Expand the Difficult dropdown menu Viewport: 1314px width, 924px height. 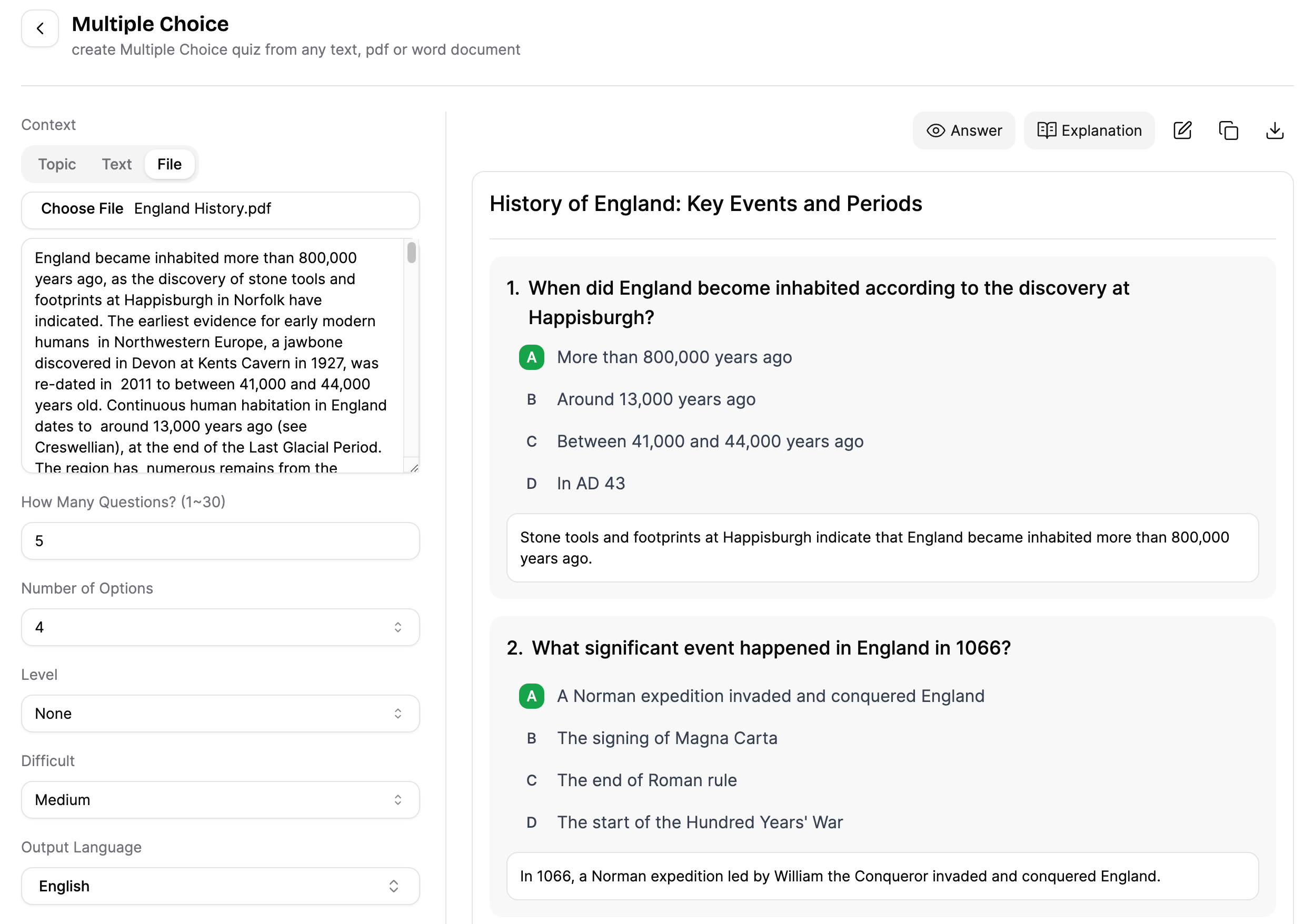(x=220, y=799)
